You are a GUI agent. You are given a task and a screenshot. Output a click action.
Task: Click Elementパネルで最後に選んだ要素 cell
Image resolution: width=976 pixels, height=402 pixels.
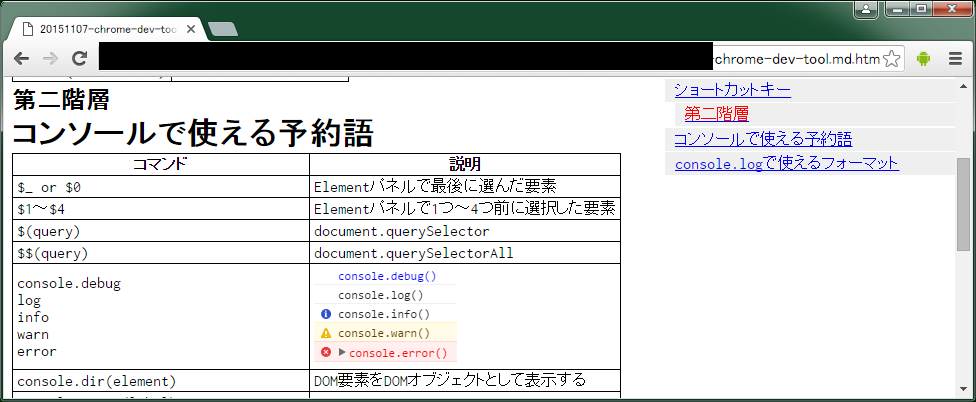point(465,186)
